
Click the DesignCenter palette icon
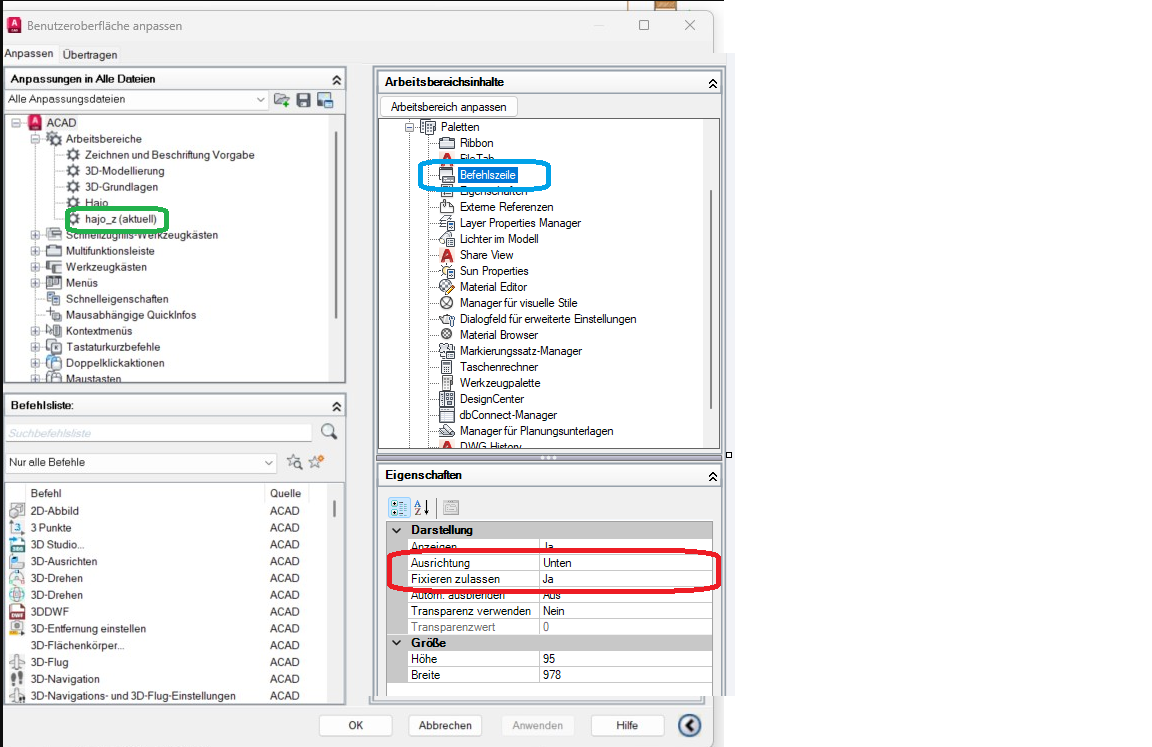447,399
